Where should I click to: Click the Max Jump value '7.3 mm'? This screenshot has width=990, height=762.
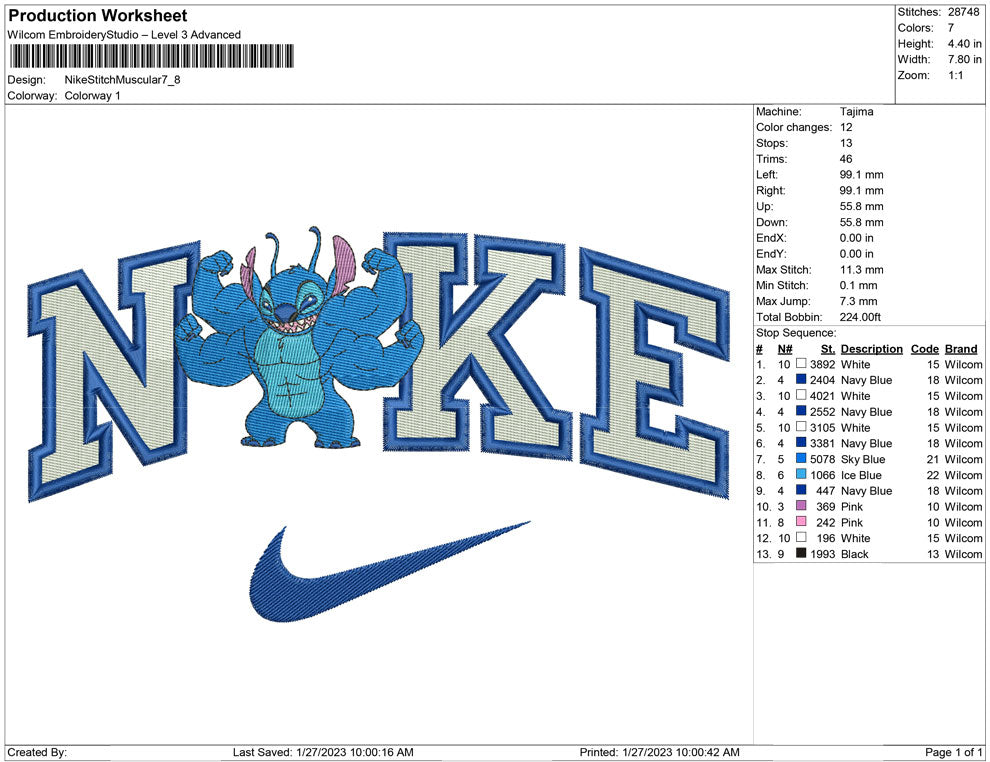coord(859,301)
